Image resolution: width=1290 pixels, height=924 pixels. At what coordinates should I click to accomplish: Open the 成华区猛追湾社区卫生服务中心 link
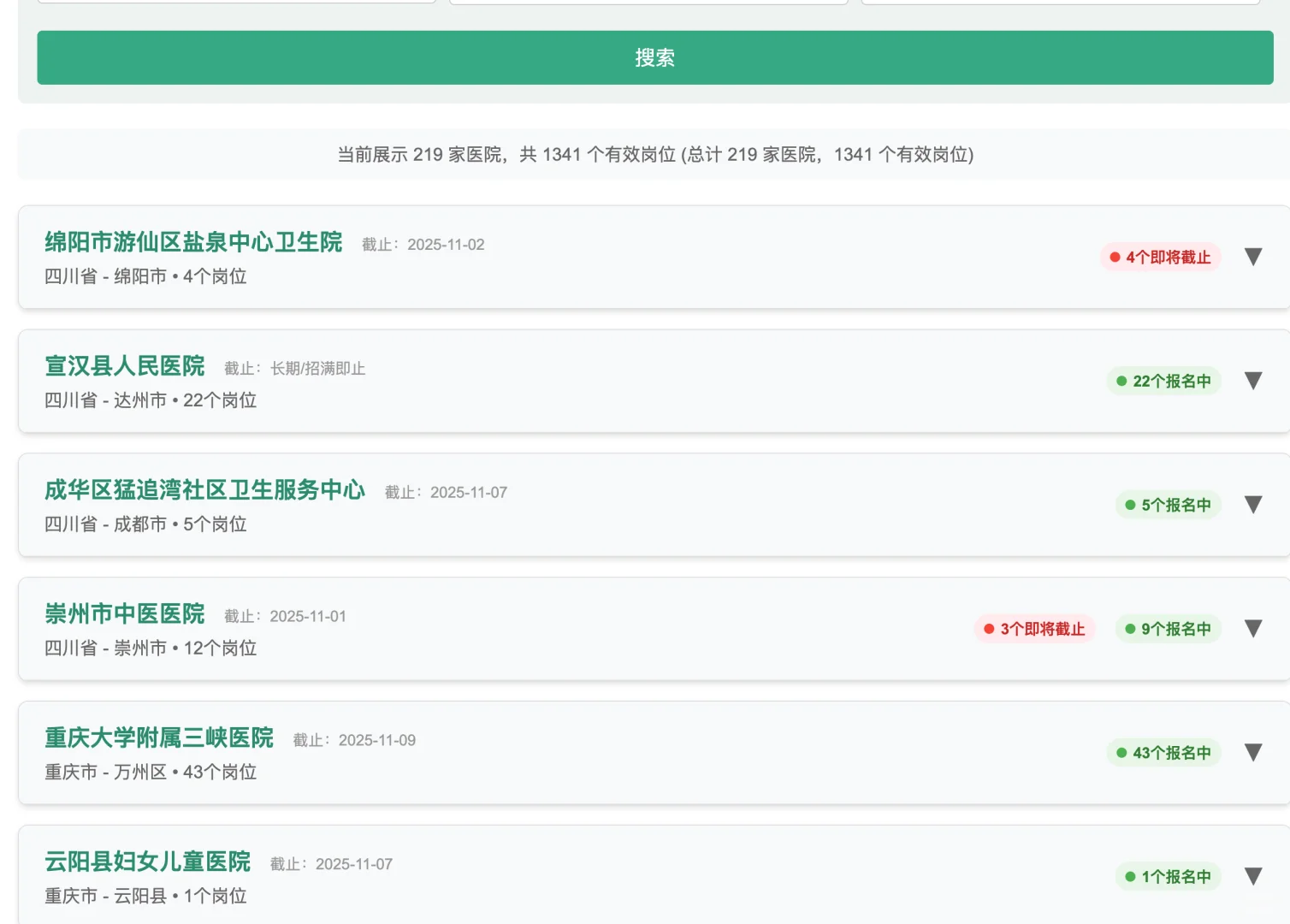point(204,490)
